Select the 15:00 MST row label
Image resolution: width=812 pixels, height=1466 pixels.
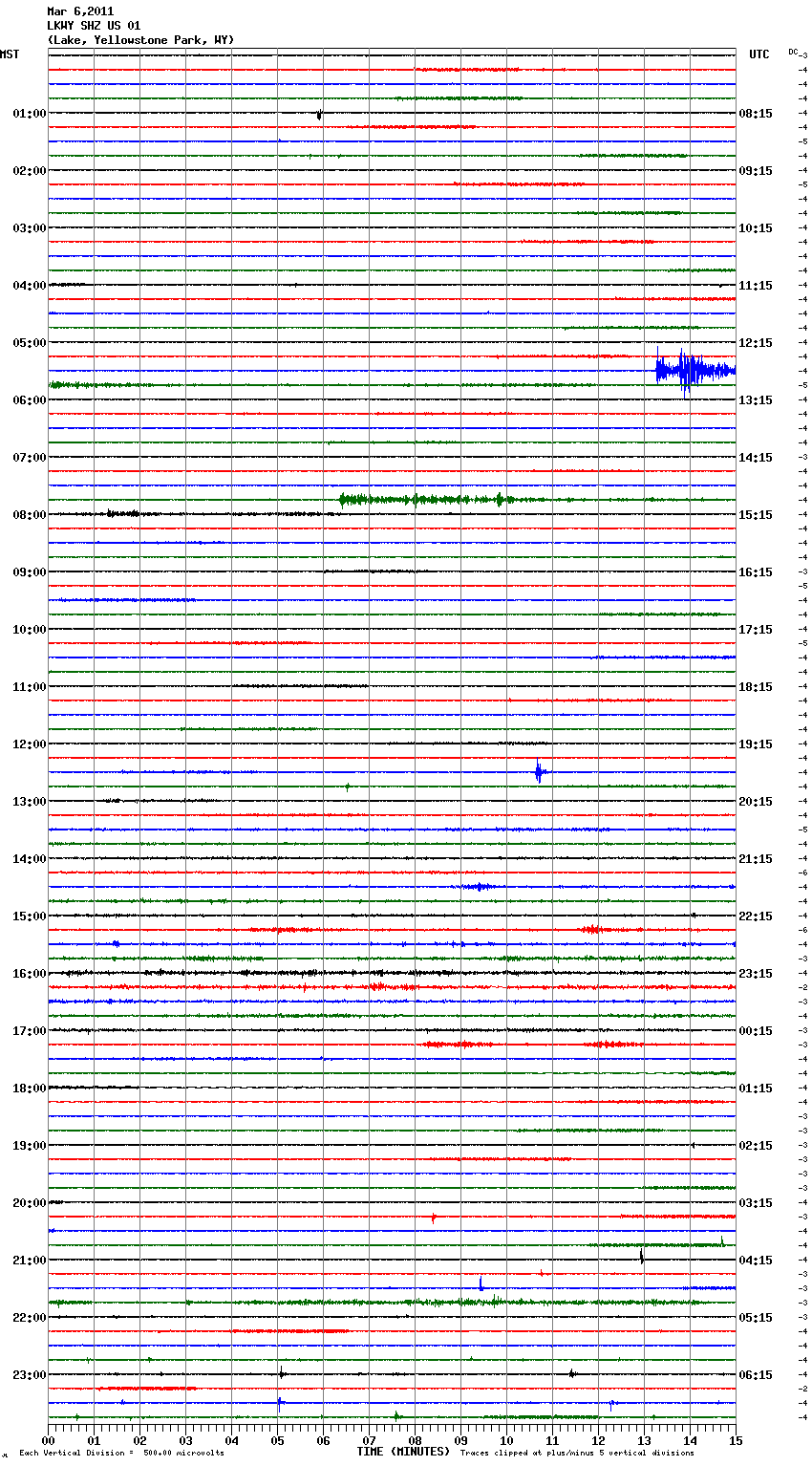coord(30,916)
